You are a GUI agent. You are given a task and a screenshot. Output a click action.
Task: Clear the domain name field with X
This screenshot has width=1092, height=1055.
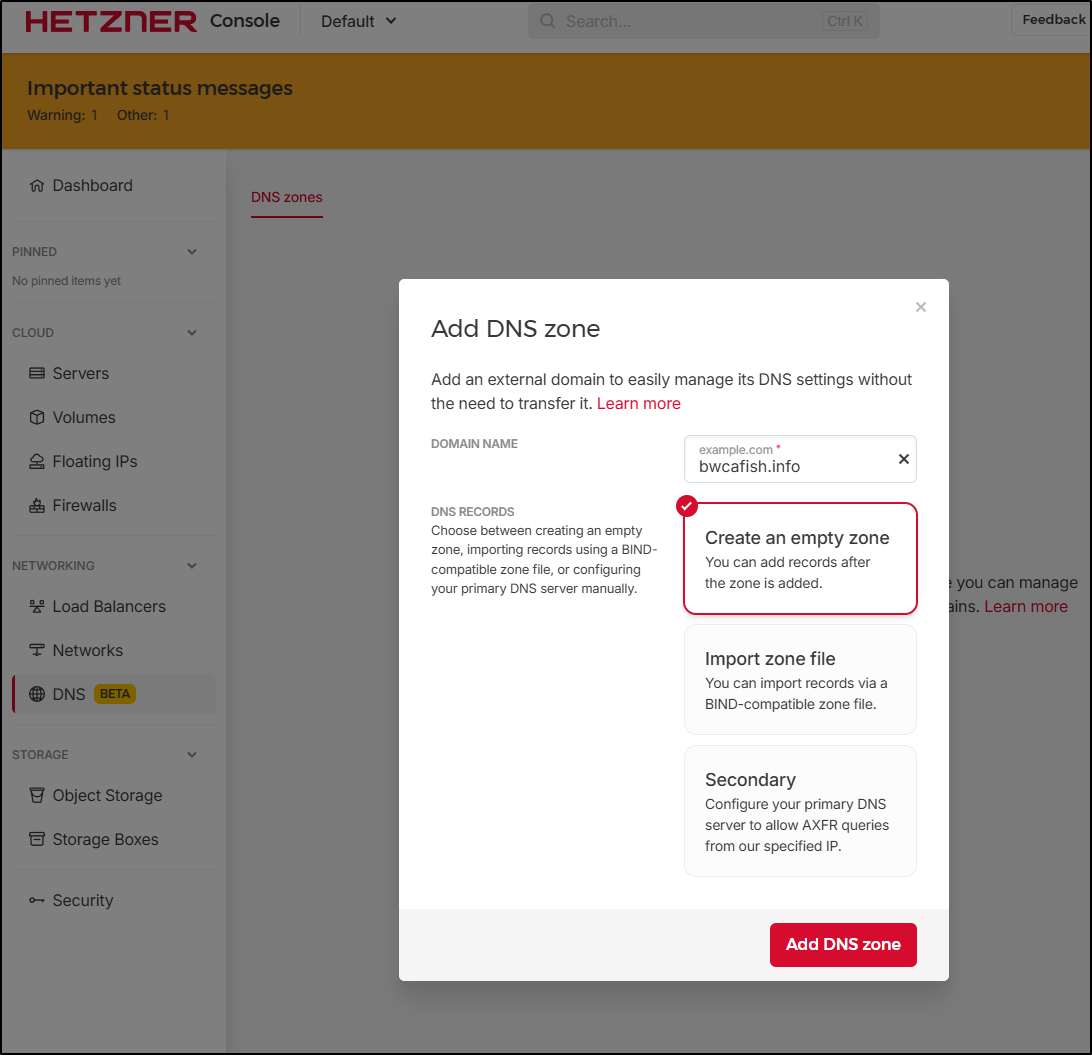coord(903,459)
